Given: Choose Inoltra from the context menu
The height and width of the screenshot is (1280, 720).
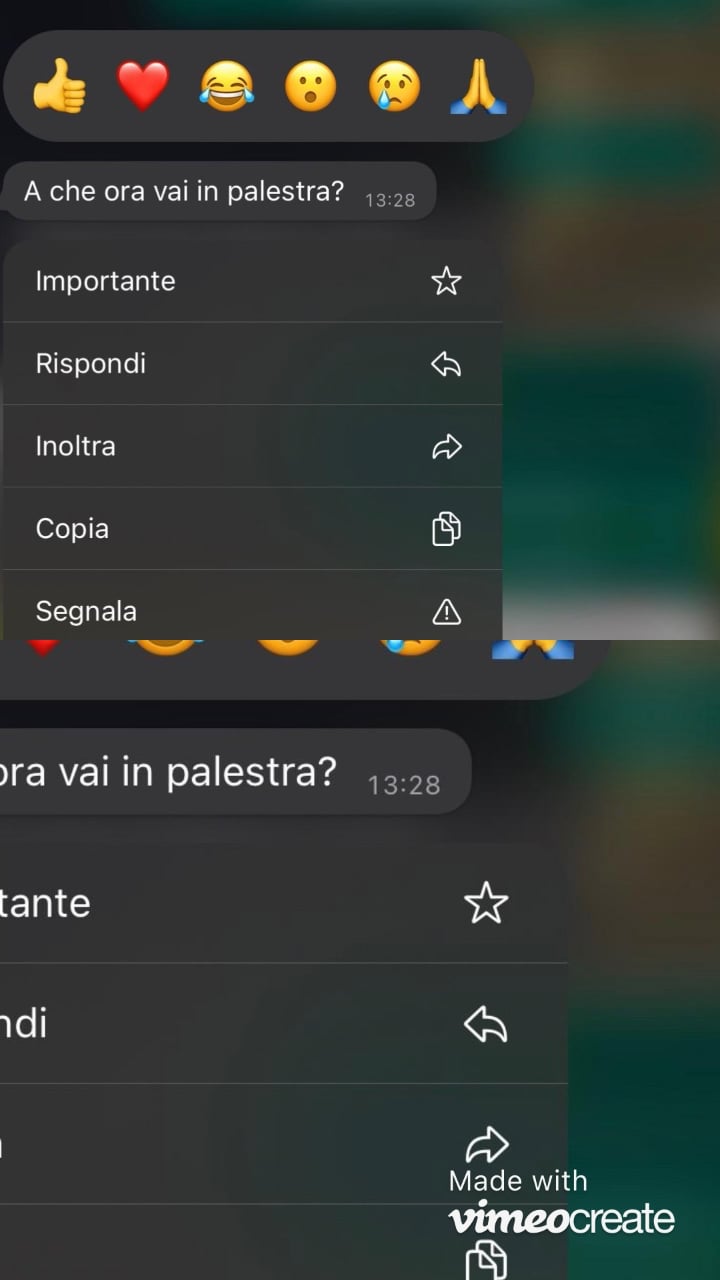Looking at the screenshot, I should 253,446.
